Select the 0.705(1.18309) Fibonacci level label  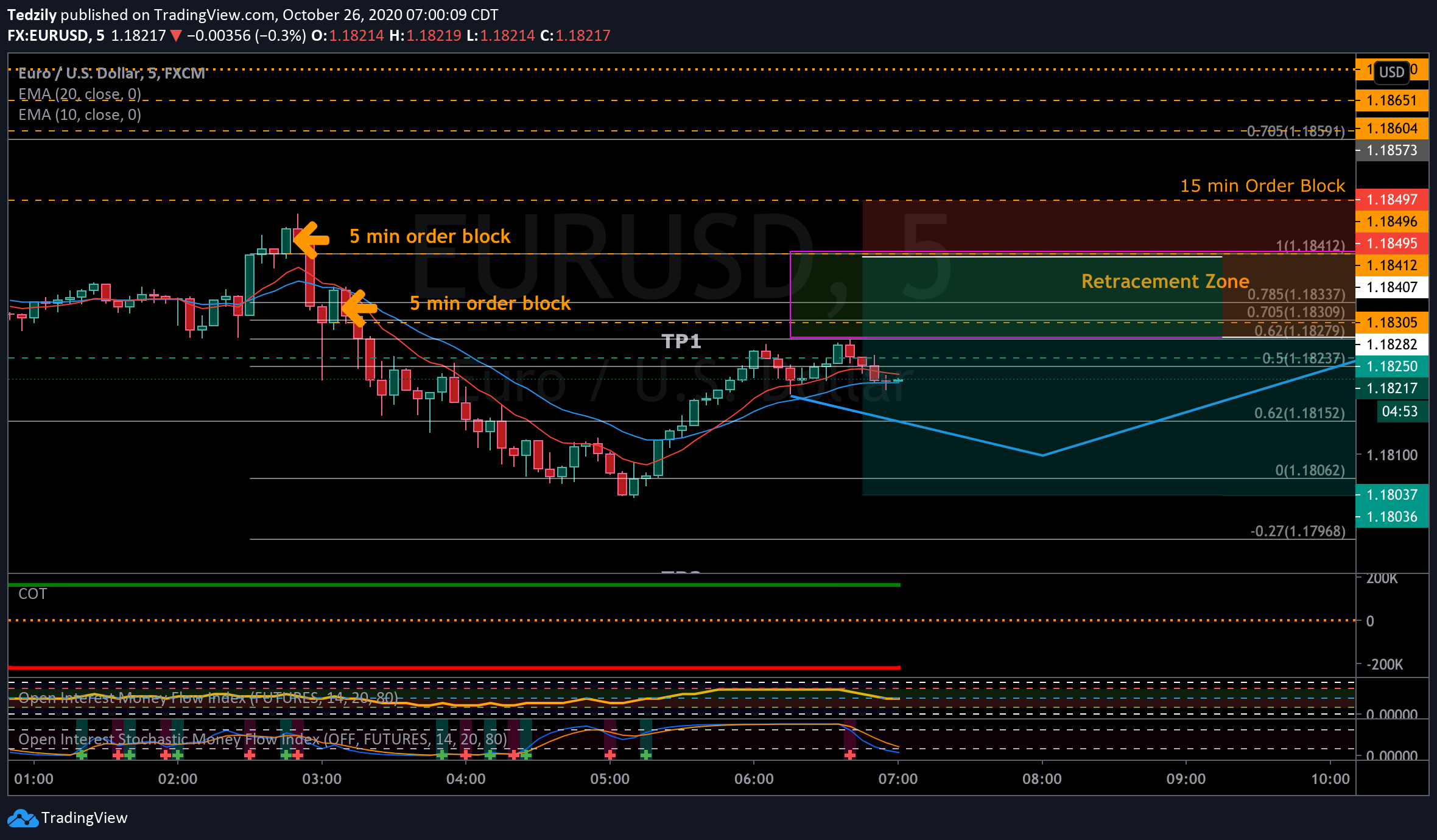point(1296,312)
